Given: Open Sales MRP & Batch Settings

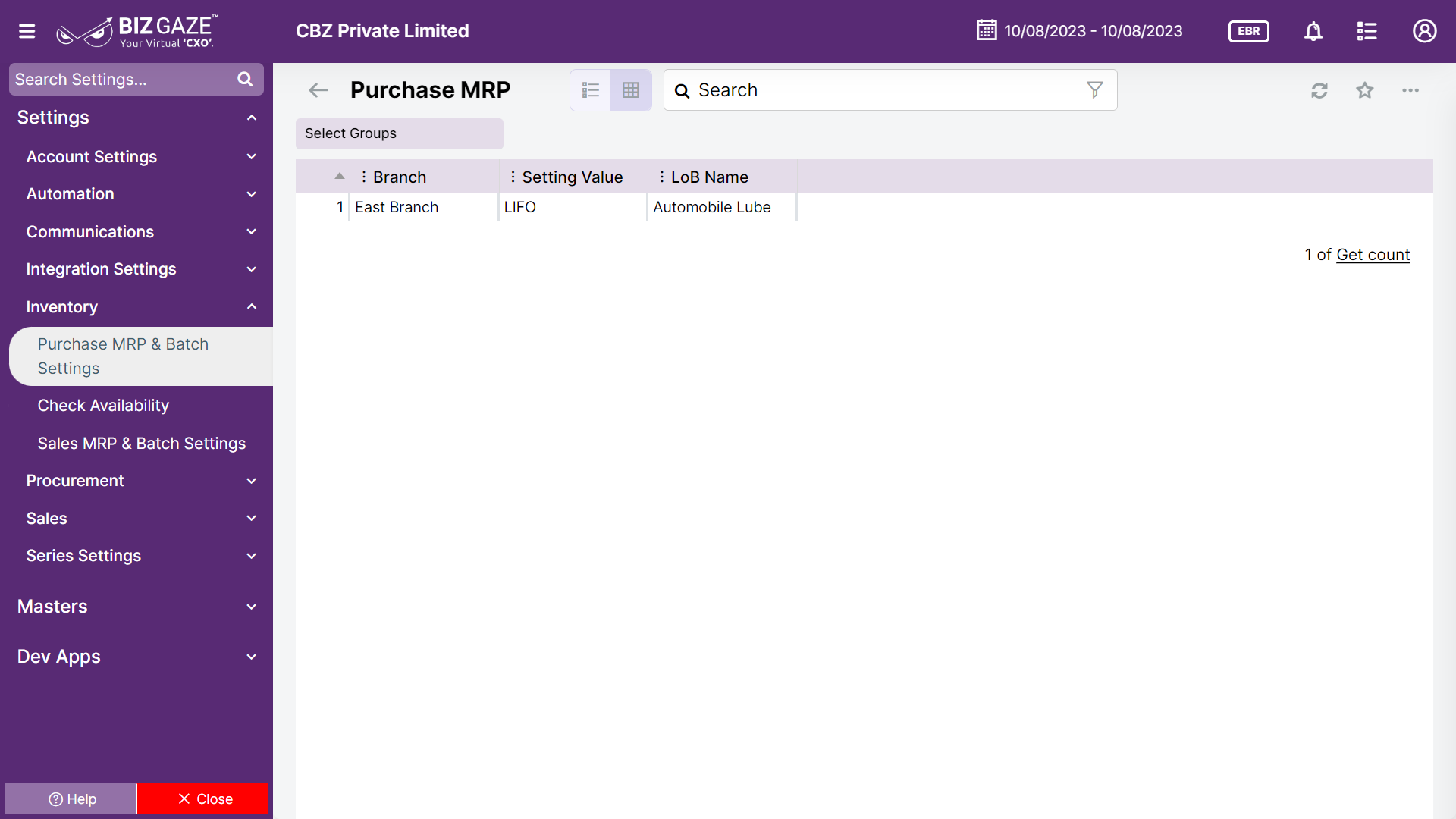Looking at the screenshot, I should click(142, 444).
